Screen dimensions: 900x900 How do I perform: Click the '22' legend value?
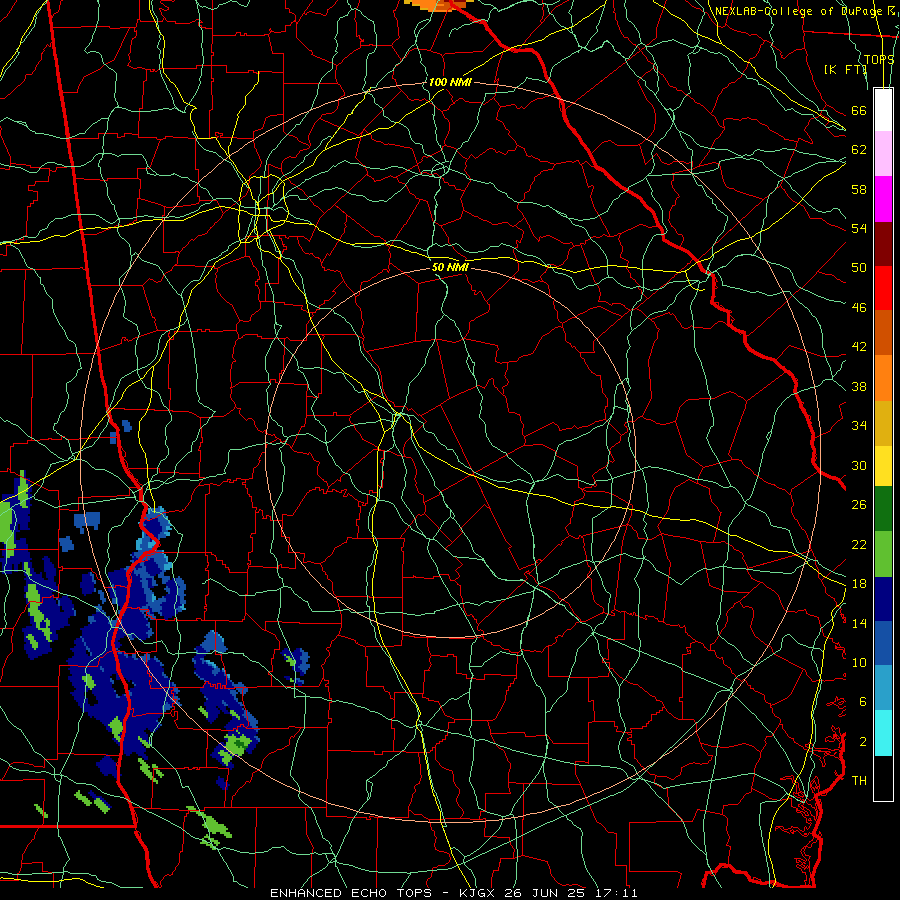point(859,544)
